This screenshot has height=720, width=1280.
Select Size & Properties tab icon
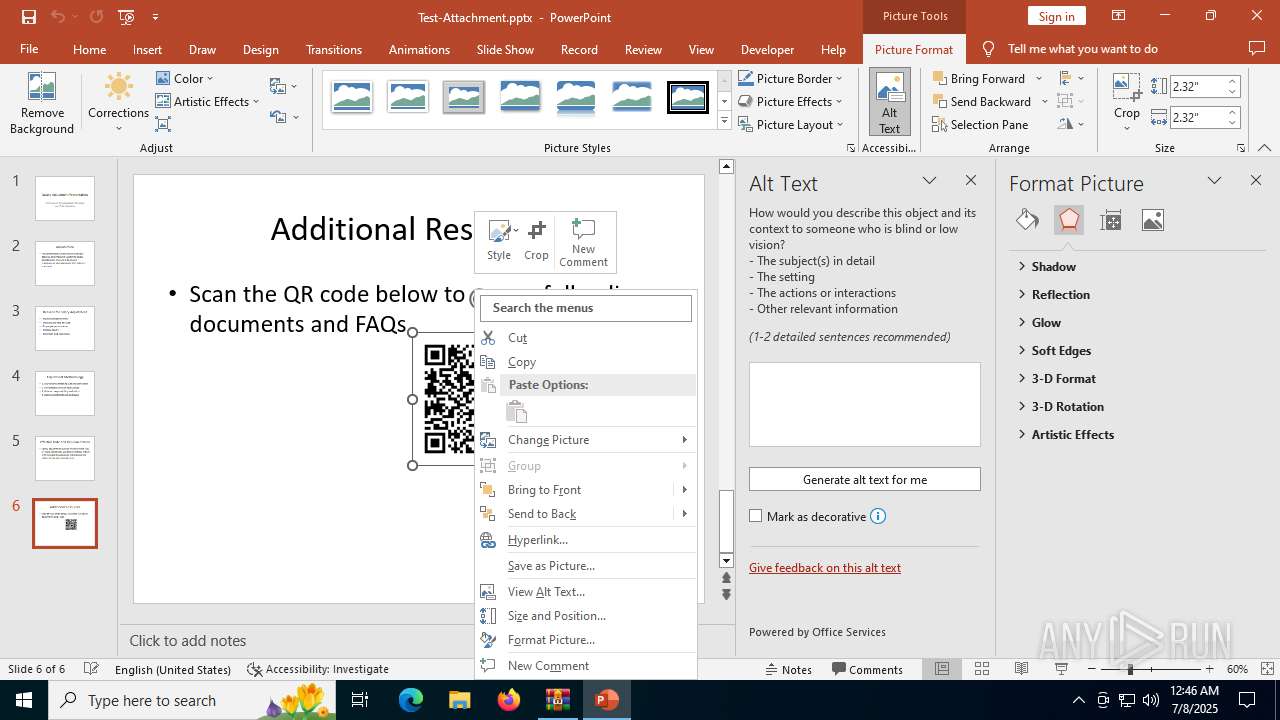1111,220
